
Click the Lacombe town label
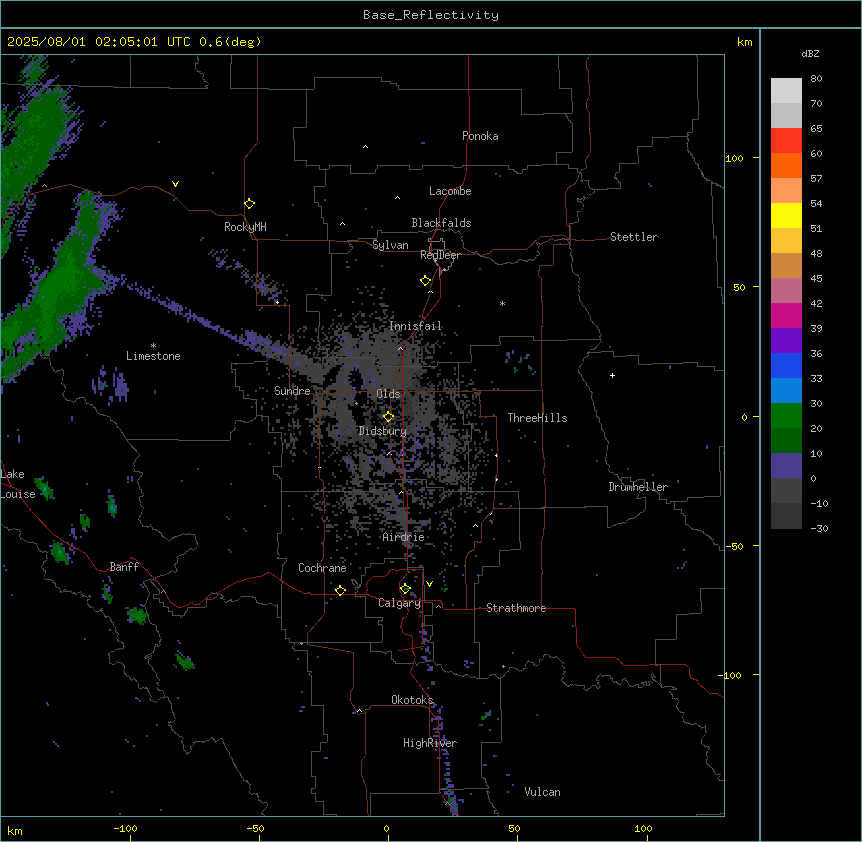point(450,191)
